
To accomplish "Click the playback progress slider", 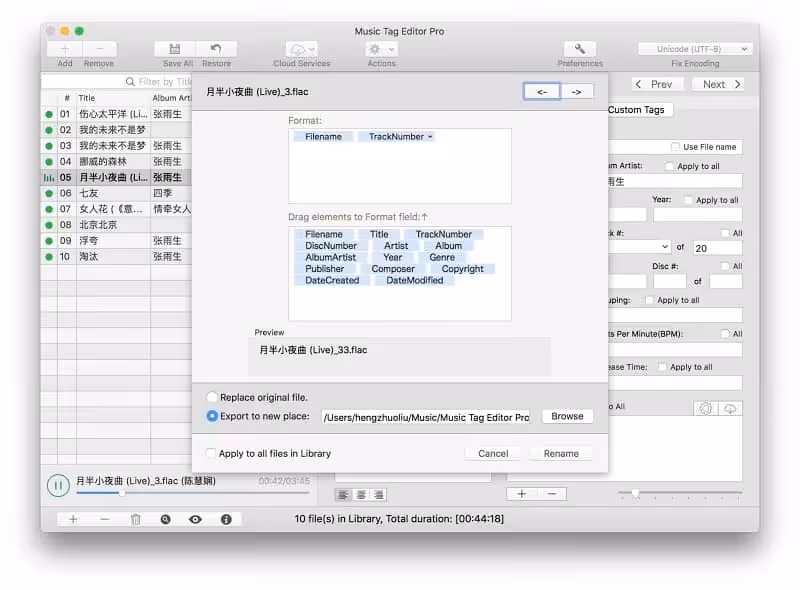I will (193, 493).
